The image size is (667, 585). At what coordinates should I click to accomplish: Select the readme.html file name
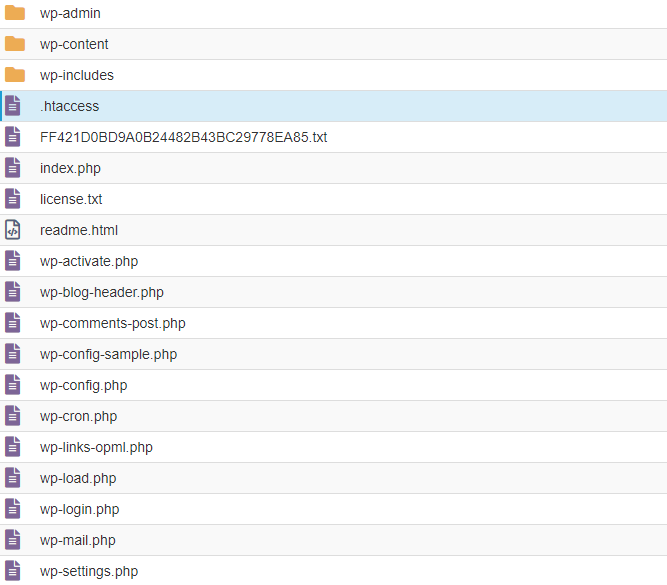click(79, 230)
